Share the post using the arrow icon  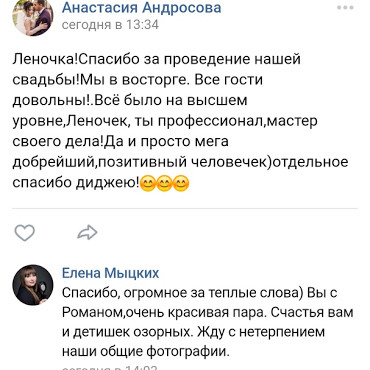(87, 232)
